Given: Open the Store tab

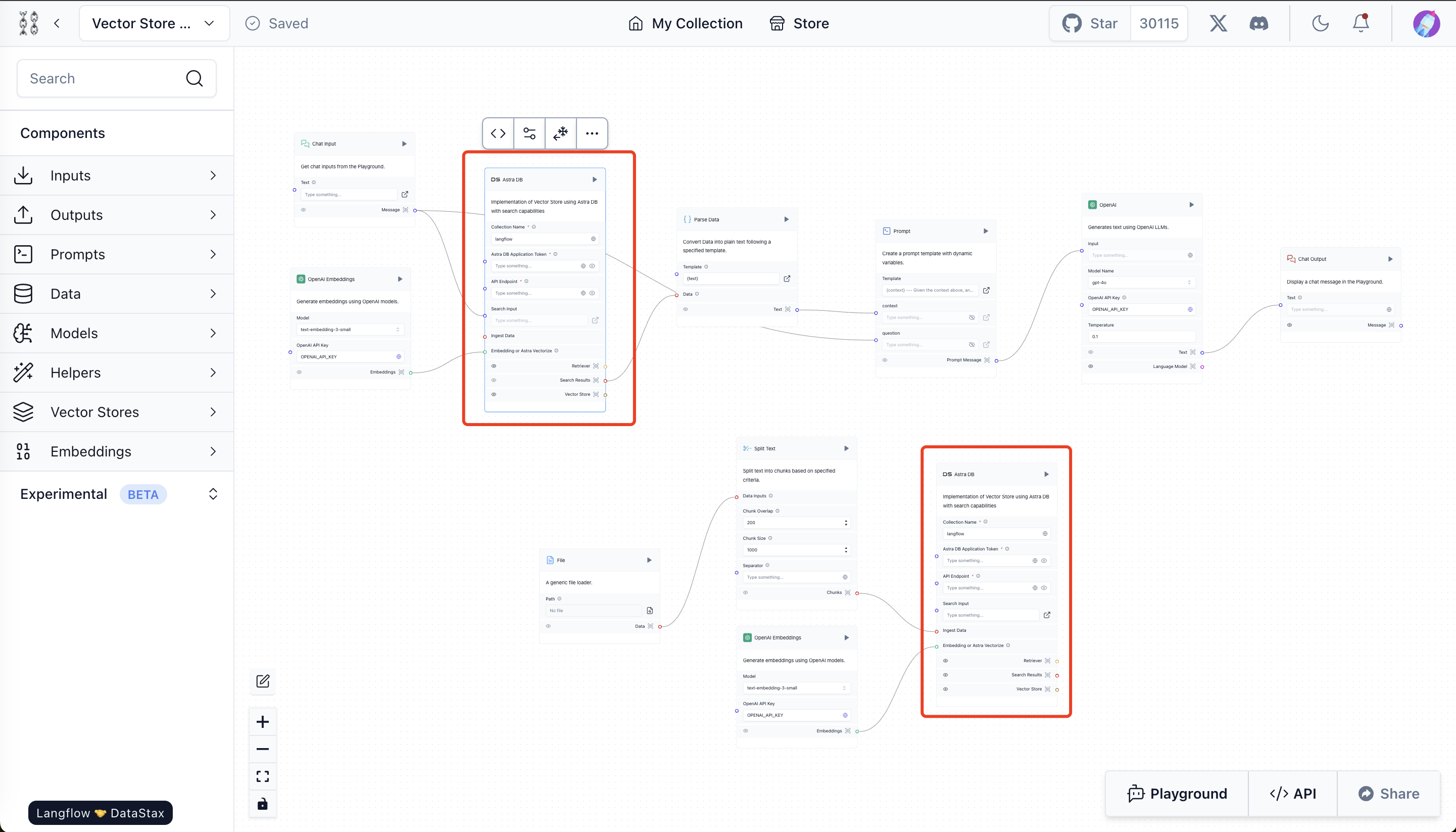Looking at the screenshot, I should [x=799, y=23].
